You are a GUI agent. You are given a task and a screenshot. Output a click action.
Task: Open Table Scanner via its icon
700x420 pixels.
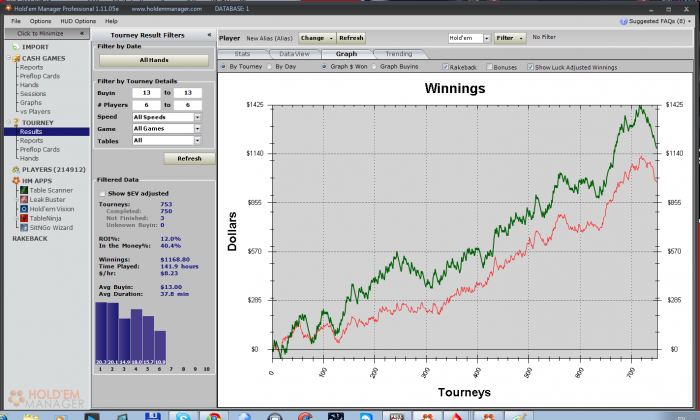coord(24,190)
